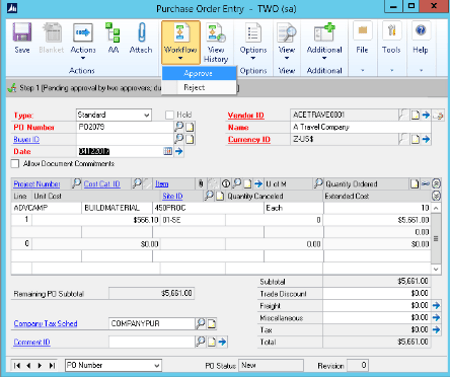Click the AA analytical accounting icon
The width and height of the screenshot is (450, 377).
coord(113,38)
